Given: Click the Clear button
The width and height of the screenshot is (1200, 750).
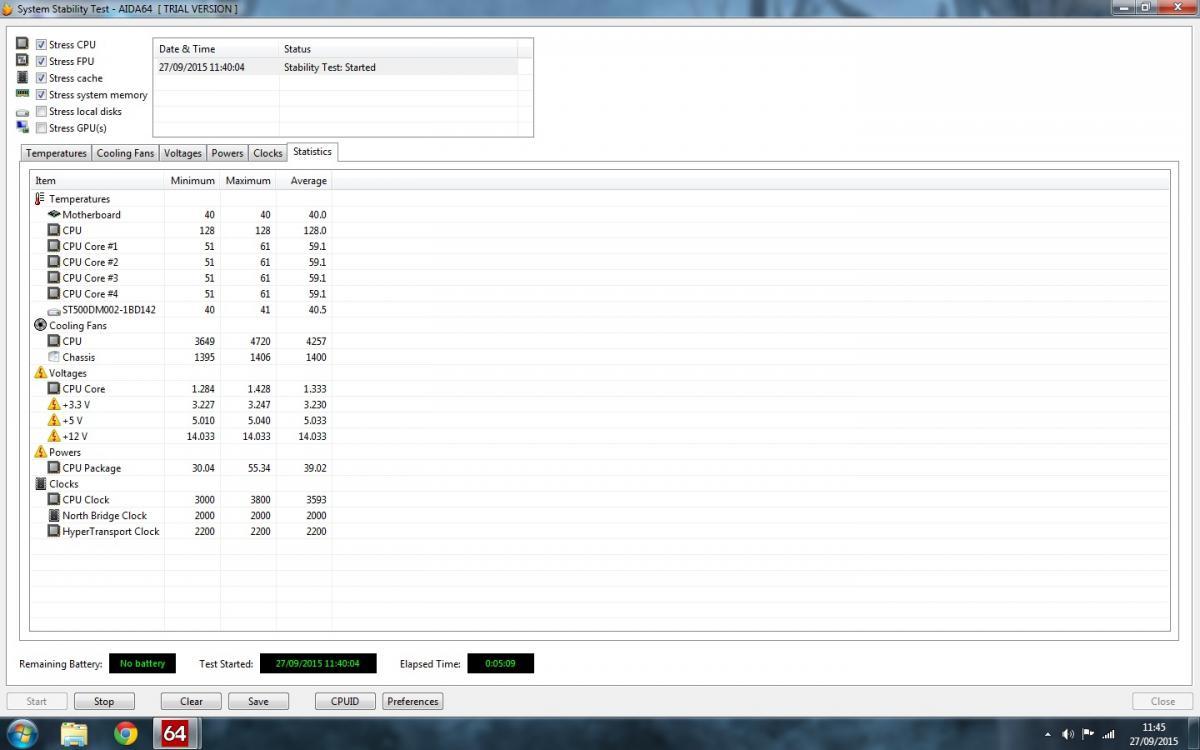Looking at the screenshot, I should 191,701.
